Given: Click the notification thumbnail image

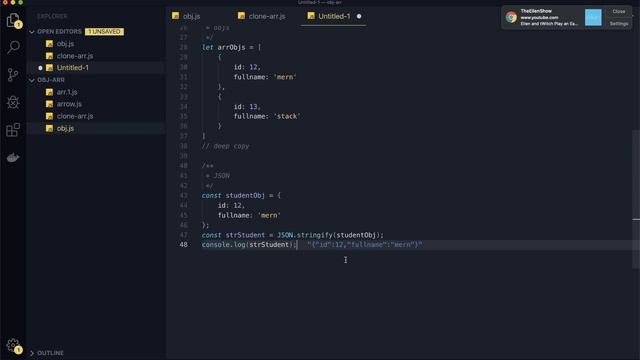Looking at the screenshot, I should (593, 18).
